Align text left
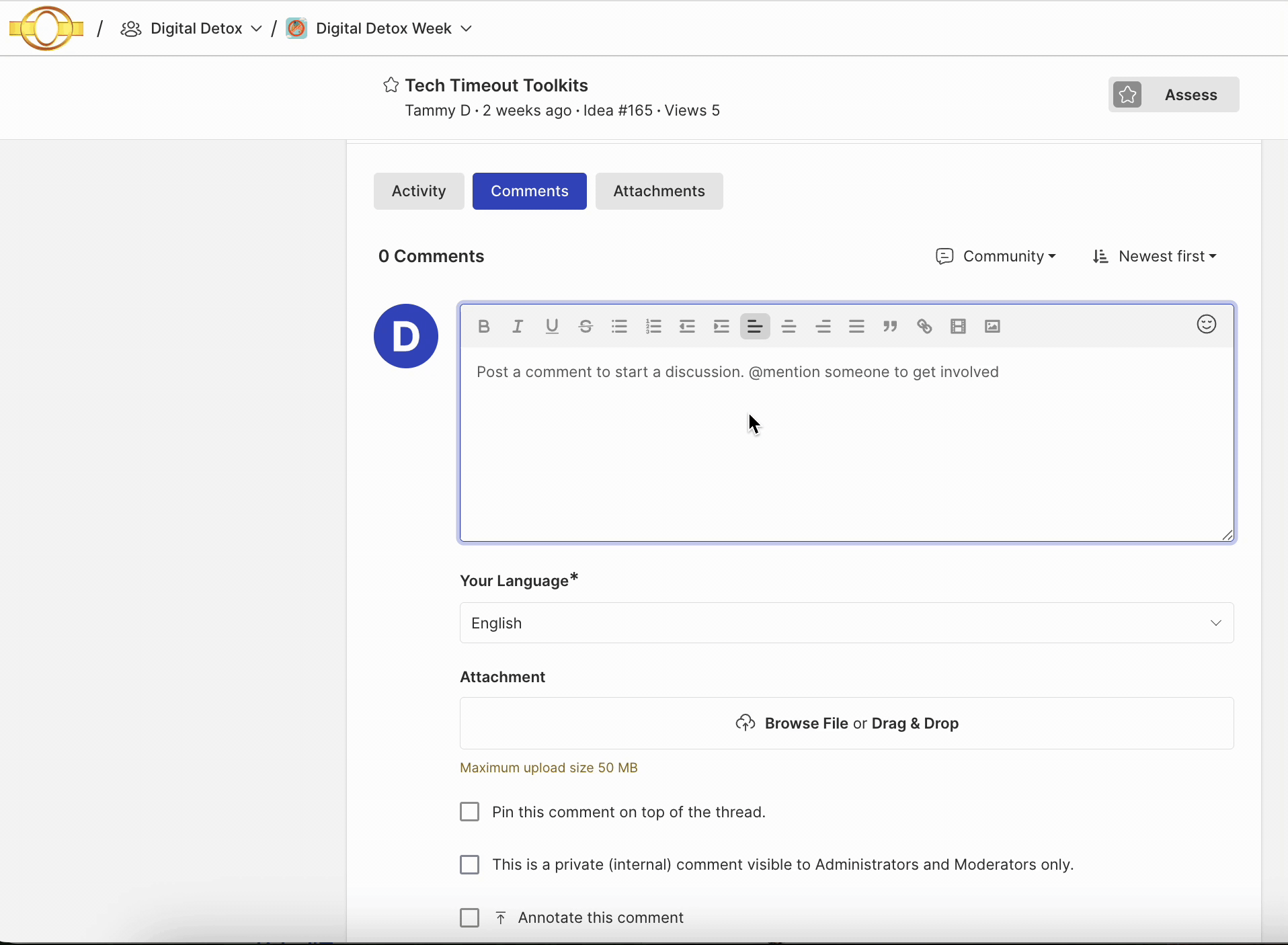The image size is (1288, 945). coord(755,327)
